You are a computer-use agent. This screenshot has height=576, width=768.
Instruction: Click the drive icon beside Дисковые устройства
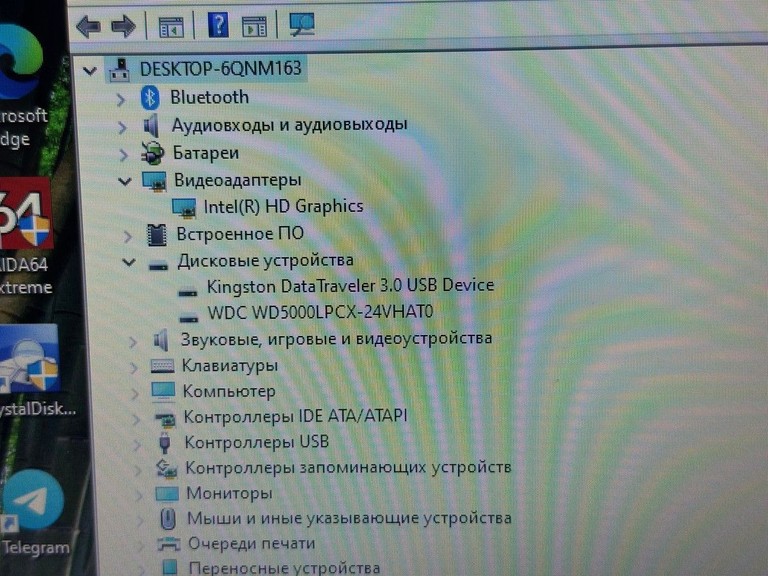click(158, 266)
